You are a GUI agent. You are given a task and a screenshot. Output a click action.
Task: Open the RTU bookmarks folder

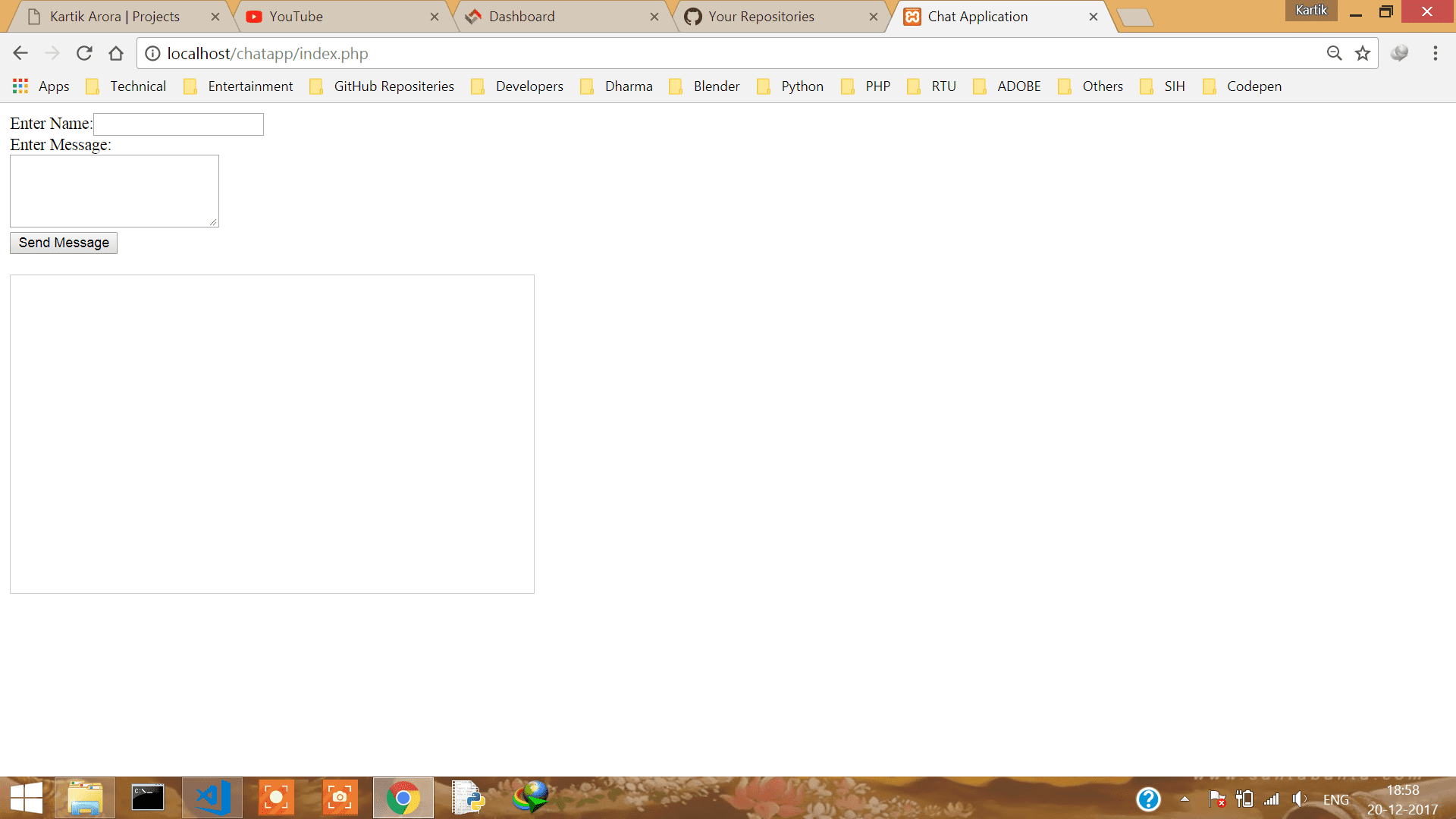click(932, 86)
